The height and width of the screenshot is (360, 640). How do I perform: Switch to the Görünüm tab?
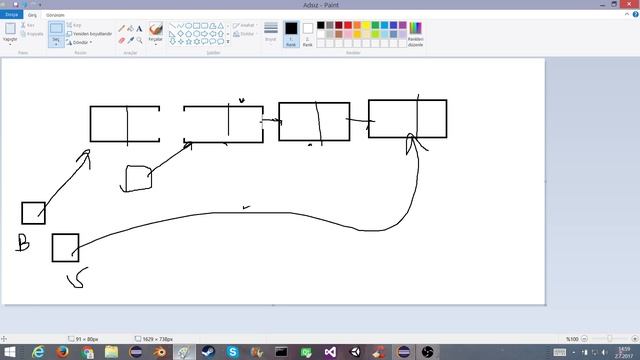tap(55, 15)
